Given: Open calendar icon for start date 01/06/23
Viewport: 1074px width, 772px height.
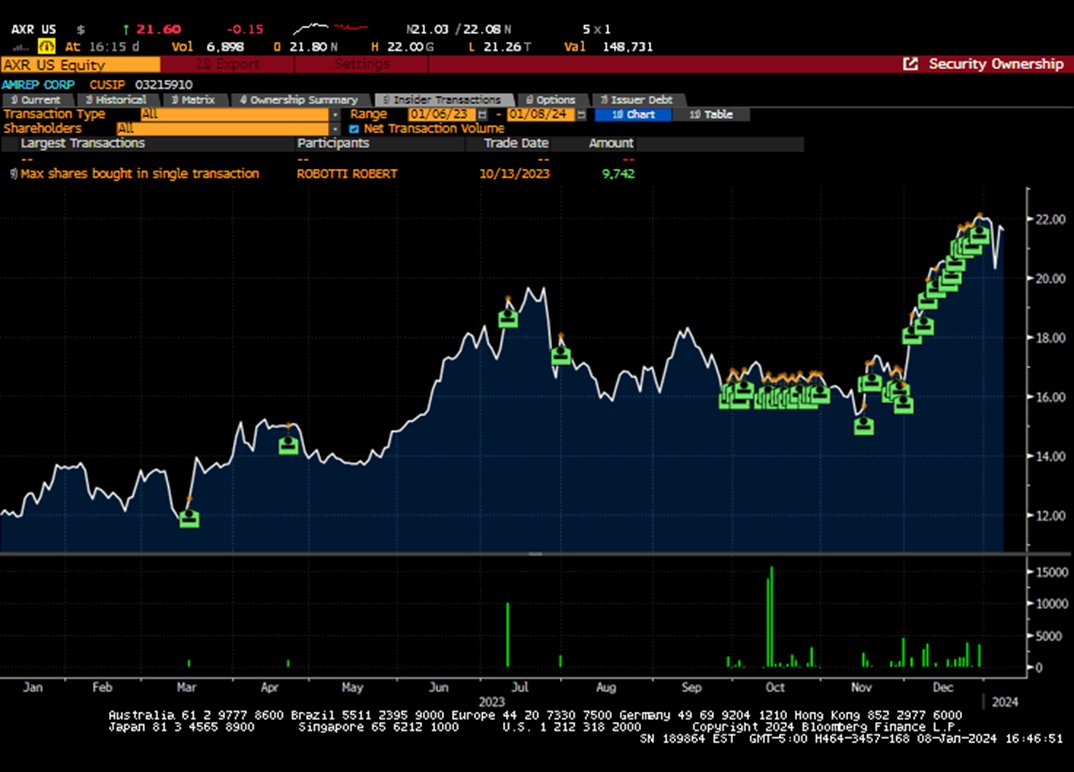Looking at the screenshot, I should point(482,114).
